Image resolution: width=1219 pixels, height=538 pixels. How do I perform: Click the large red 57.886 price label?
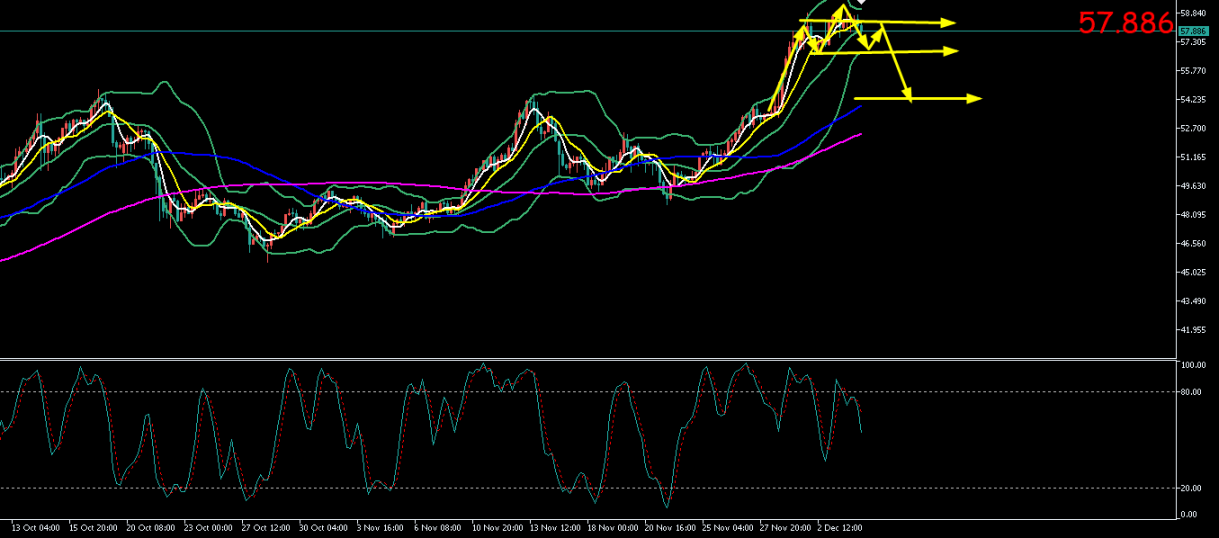coord(1124,23)
